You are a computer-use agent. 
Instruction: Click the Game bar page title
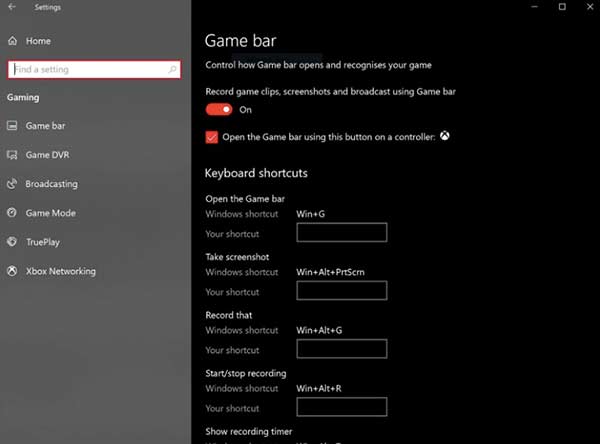tap(240, 41)
